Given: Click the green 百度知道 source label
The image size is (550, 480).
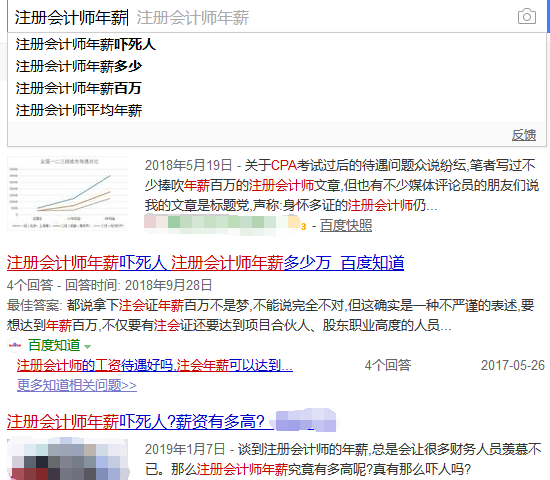Looking at the screenshot, I should pyautogui.click(x=54, y=345).
